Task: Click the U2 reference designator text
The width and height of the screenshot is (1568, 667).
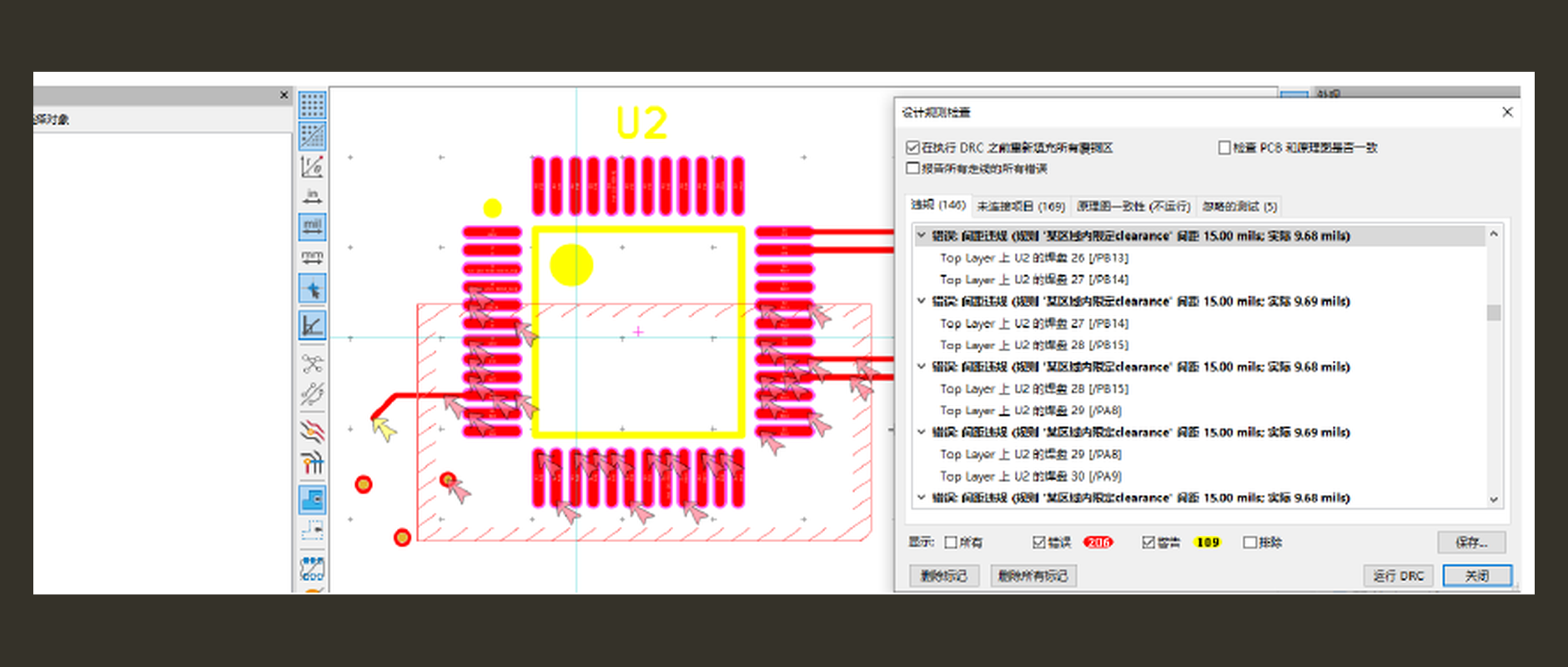Action: (641, 123)
